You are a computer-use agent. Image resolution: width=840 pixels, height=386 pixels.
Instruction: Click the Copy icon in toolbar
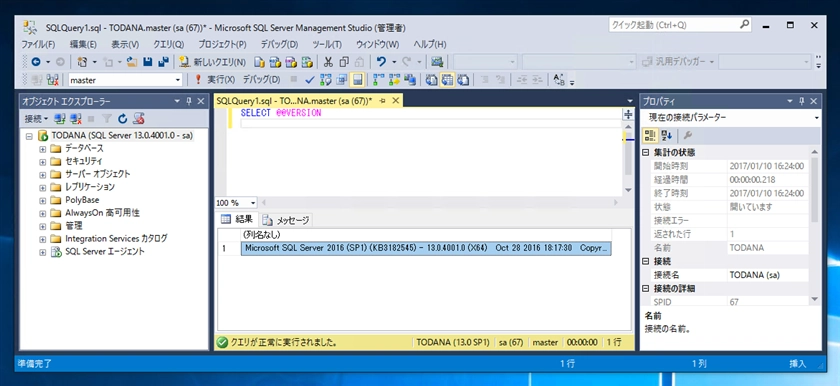pyautogui.click(x=344, y=62)
